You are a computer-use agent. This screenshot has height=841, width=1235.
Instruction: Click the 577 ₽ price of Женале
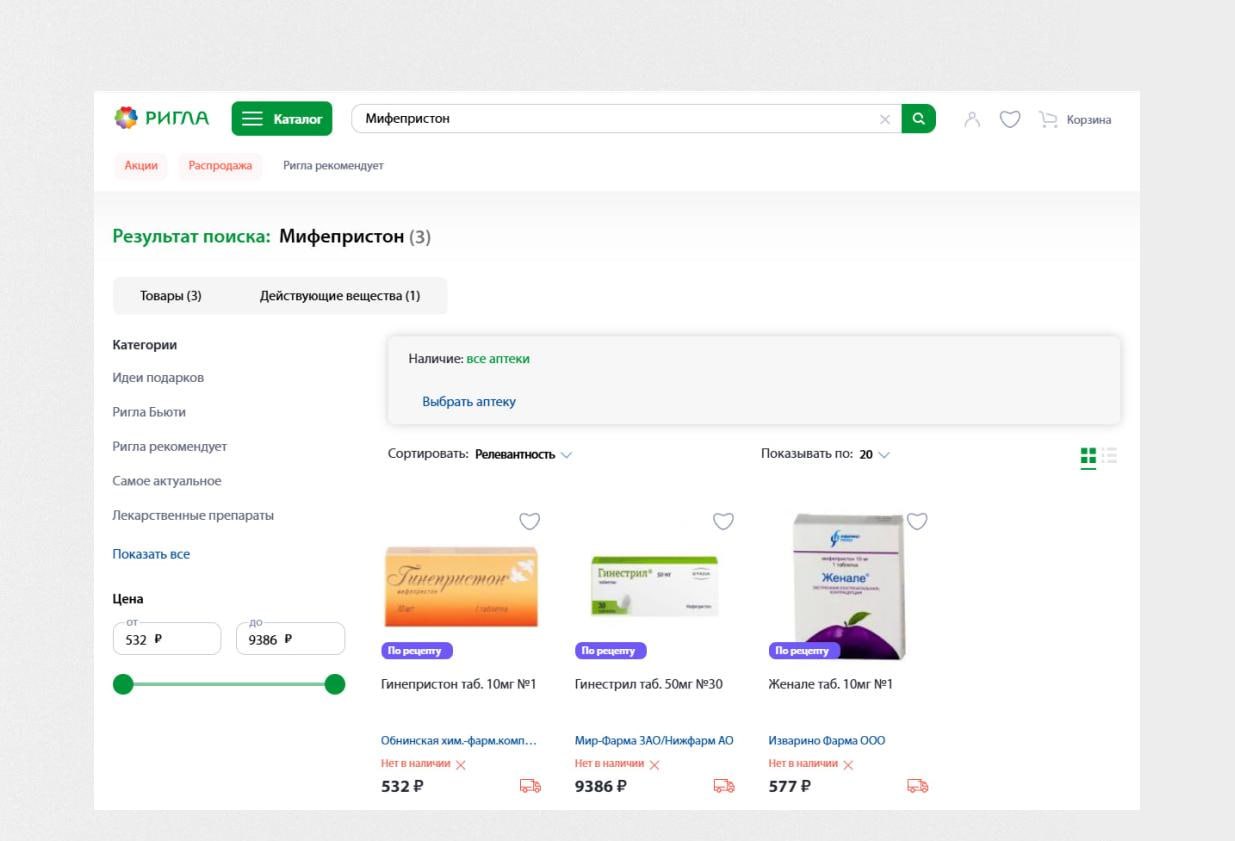click(x=789, y=786)
